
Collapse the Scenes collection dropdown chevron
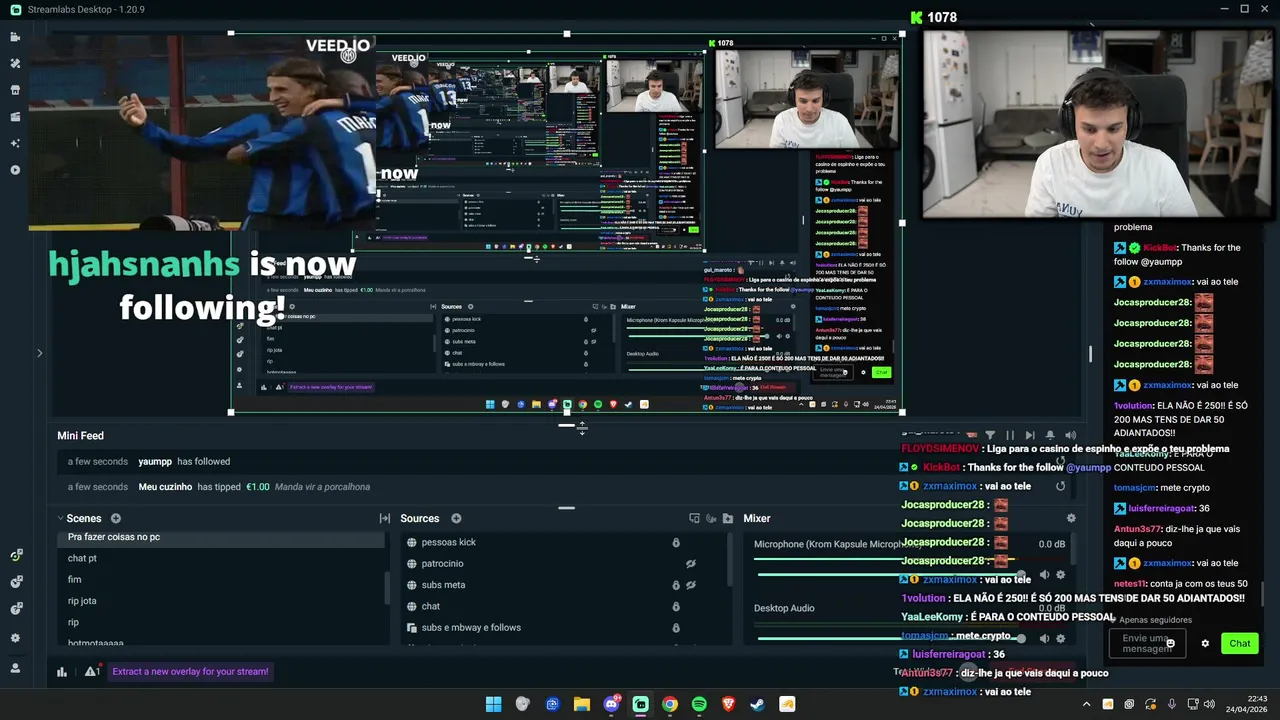click(x=61, y=519)
